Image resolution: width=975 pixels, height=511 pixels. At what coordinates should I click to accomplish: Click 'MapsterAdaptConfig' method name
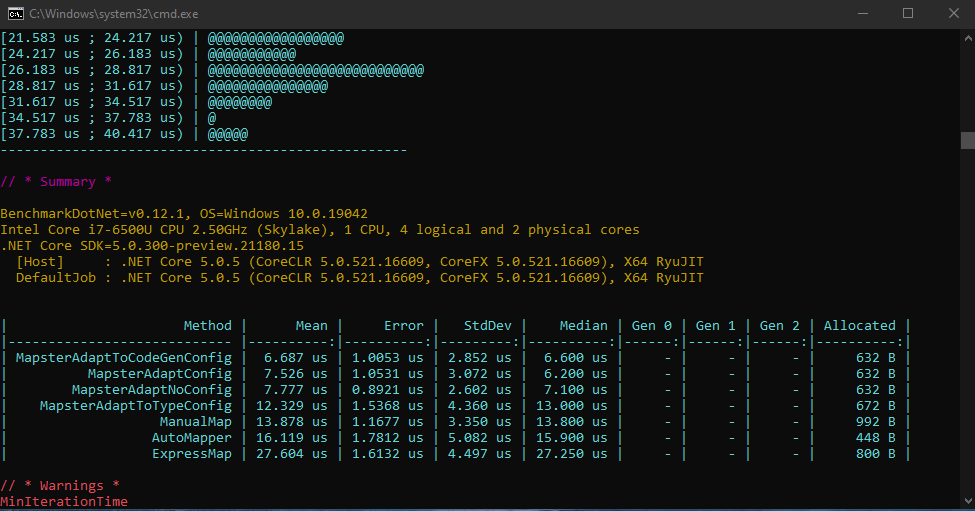tap(160, 374)
